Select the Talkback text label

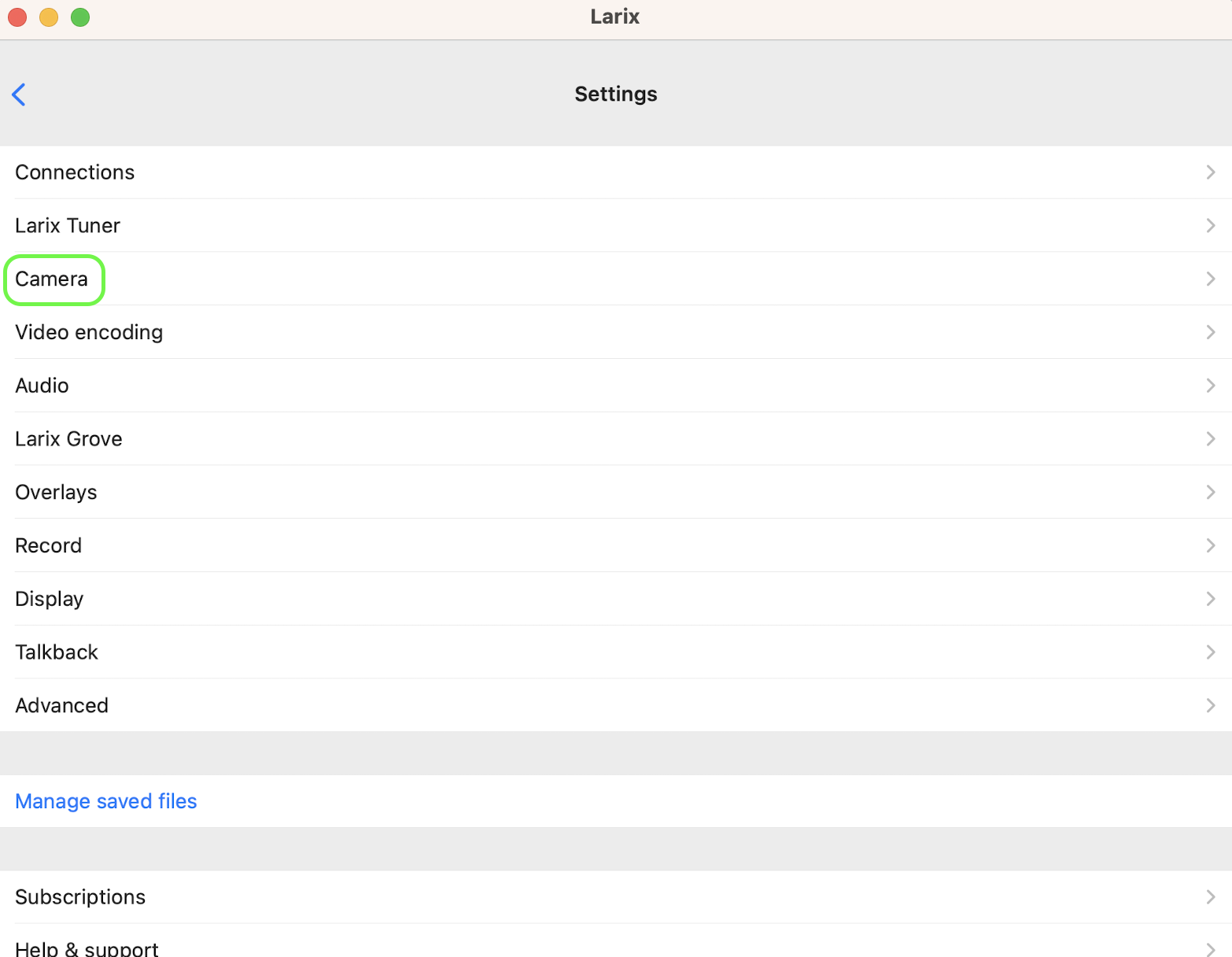click(57, 652)
